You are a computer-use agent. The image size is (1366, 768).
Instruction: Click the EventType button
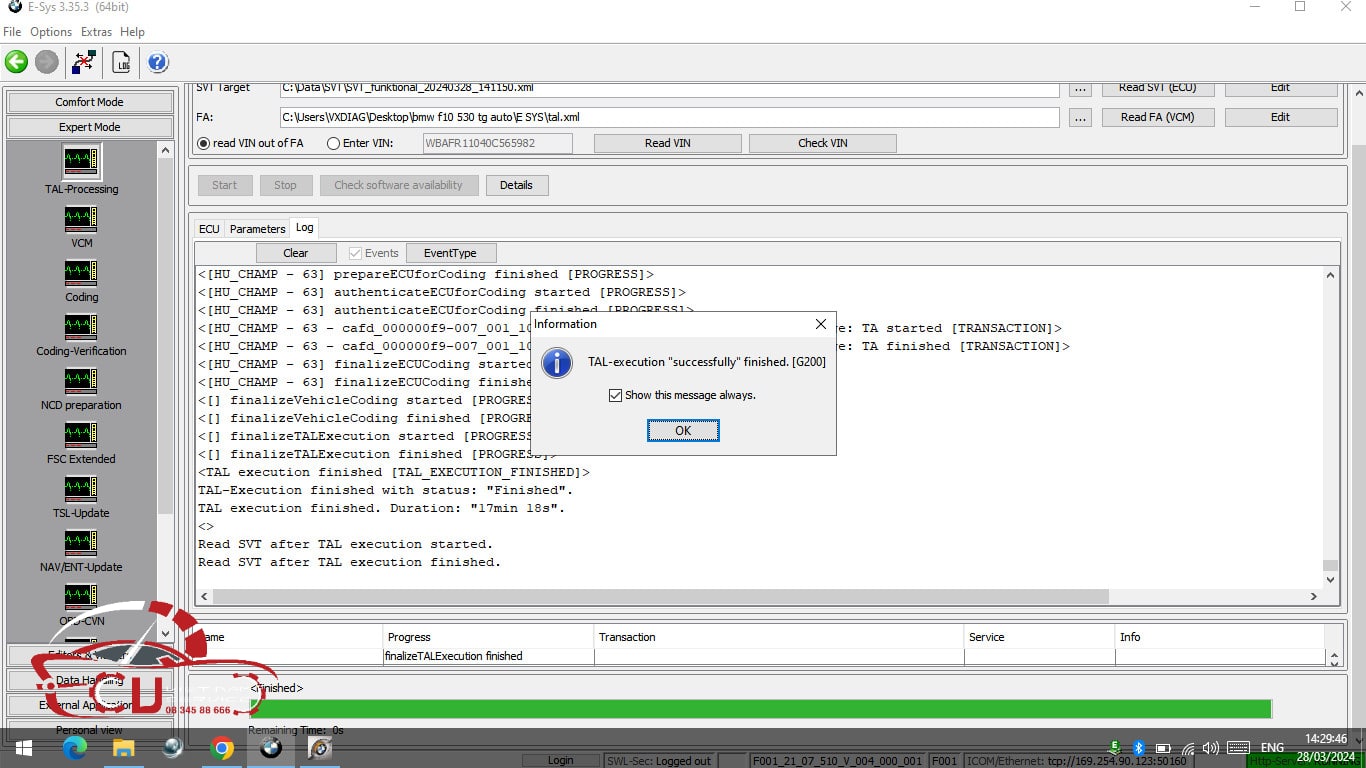point(450,253)
